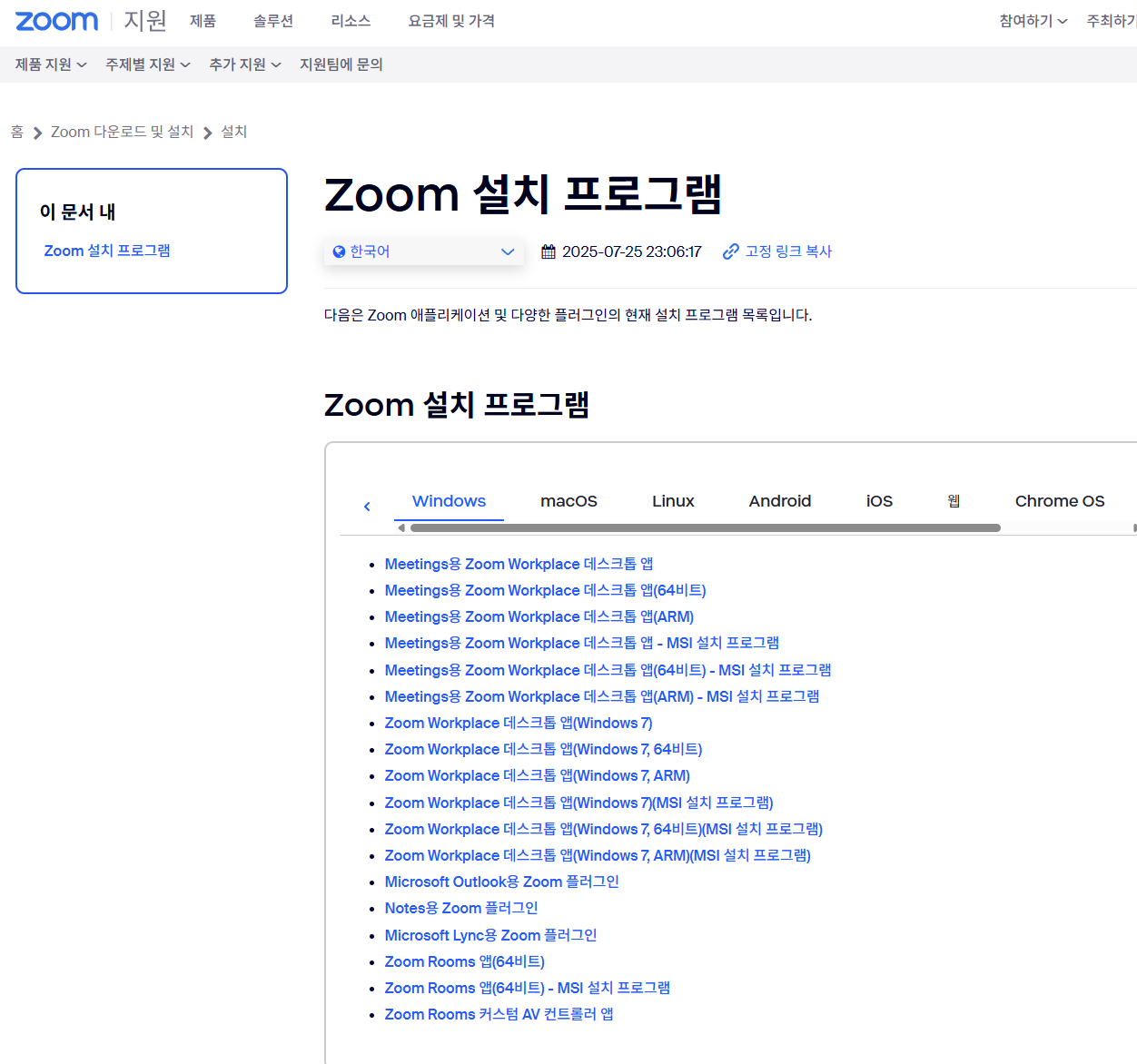Click the globe icon in the language selector
Screen dimensions: 1137x1064
[x=339, y=251]
